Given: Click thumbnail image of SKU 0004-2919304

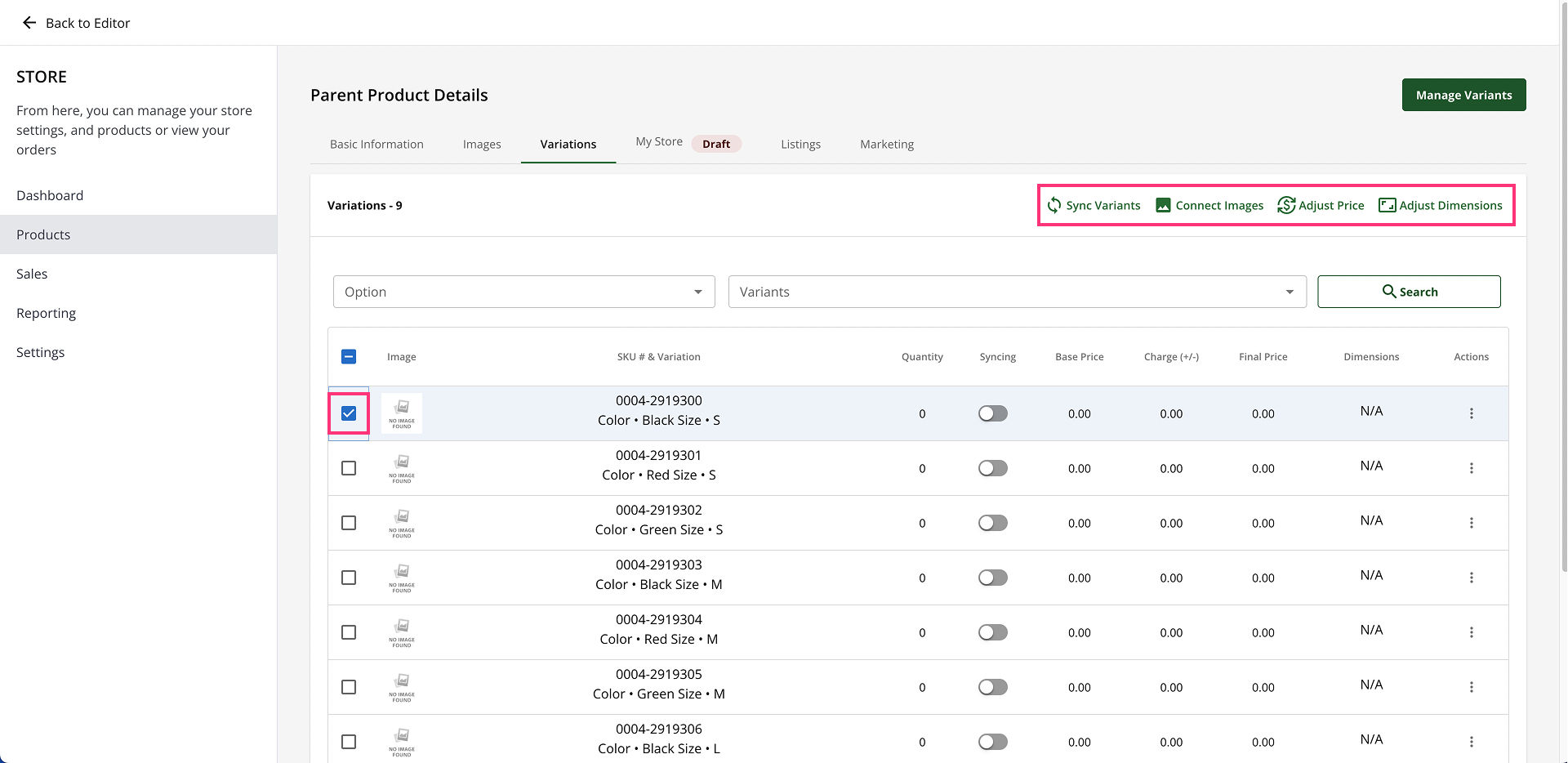Looking at the screenshot, I should click(x=402, y=632).
